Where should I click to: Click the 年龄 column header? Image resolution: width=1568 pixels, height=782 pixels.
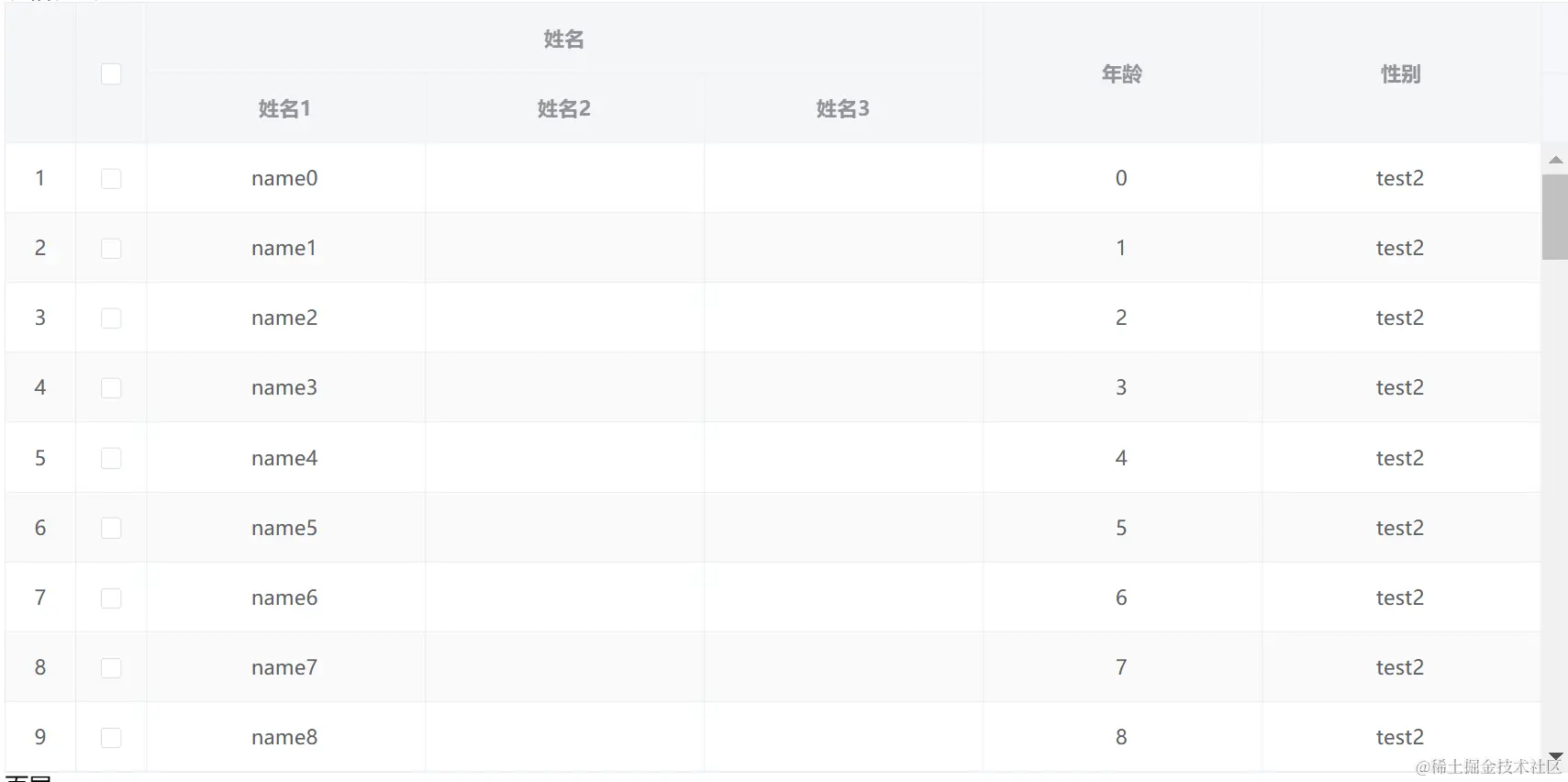click(x=1121, y=74)
